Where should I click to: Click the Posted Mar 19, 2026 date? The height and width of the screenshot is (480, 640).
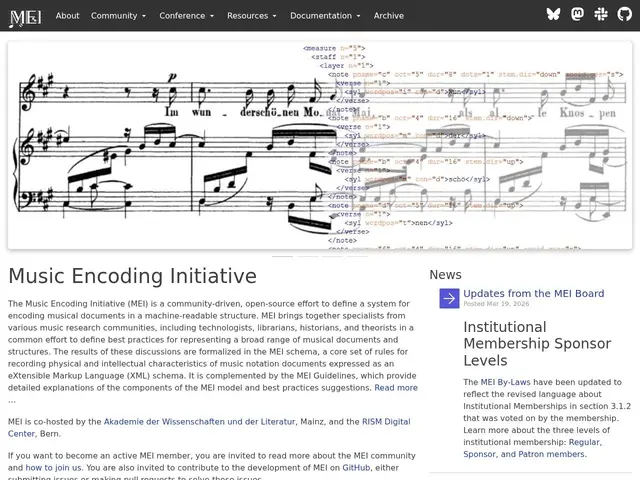496,304
